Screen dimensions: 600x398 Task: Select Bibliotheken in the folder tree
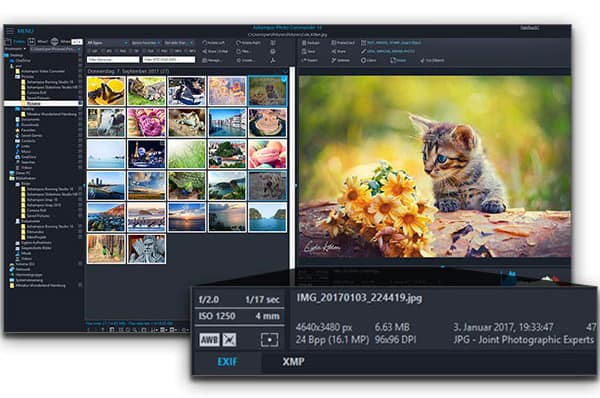[x=26, y=178]
